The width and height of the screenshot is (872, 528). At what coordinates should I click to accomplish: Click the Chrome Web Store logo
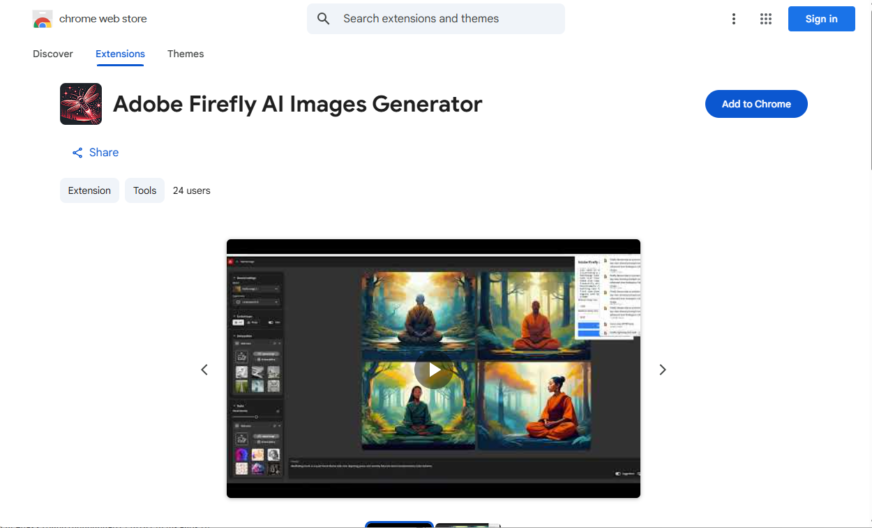click(x=42, y=19)
